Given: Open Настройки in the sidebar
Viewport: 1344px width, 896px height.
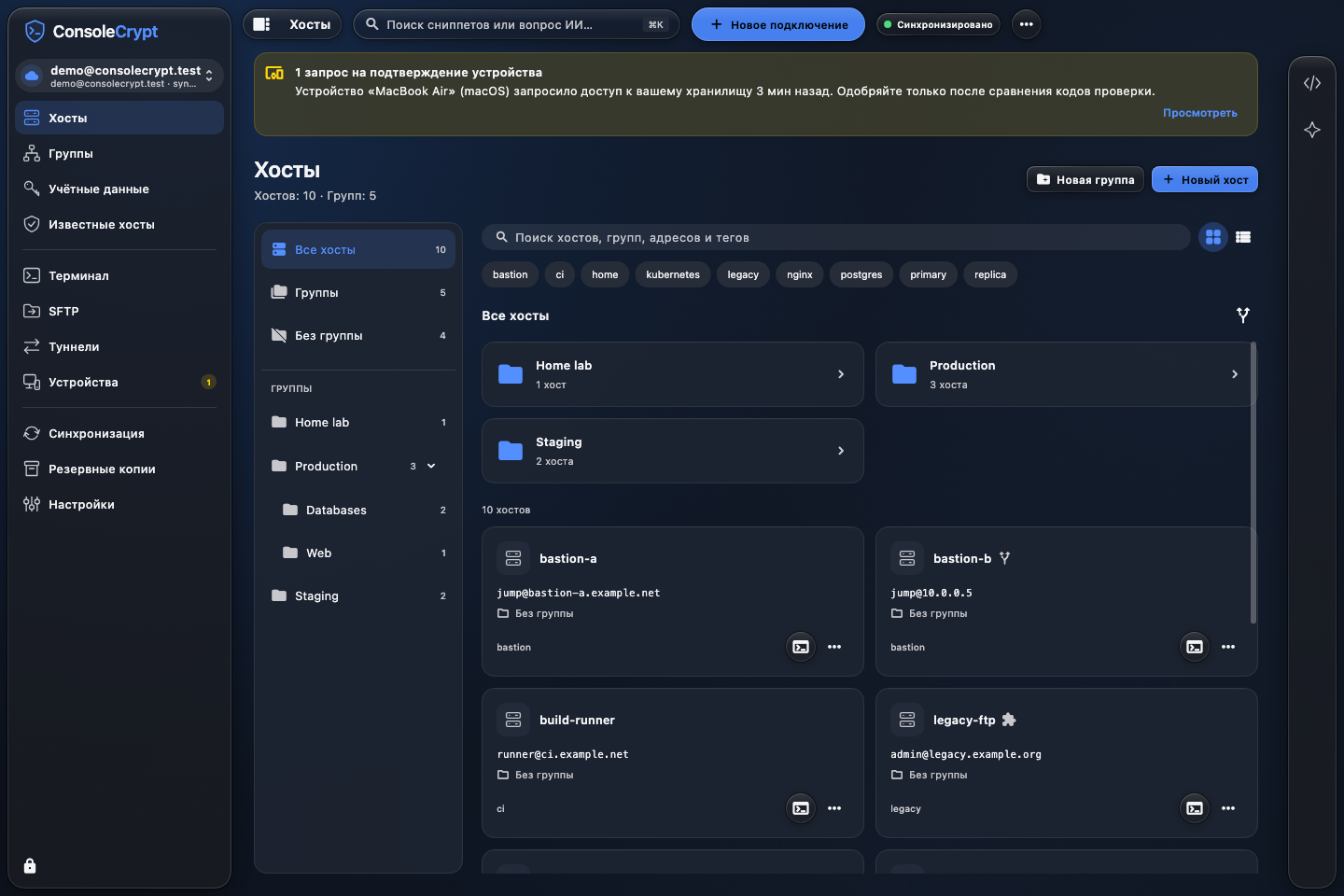Looking at the screenshot, I should (119, 504).
